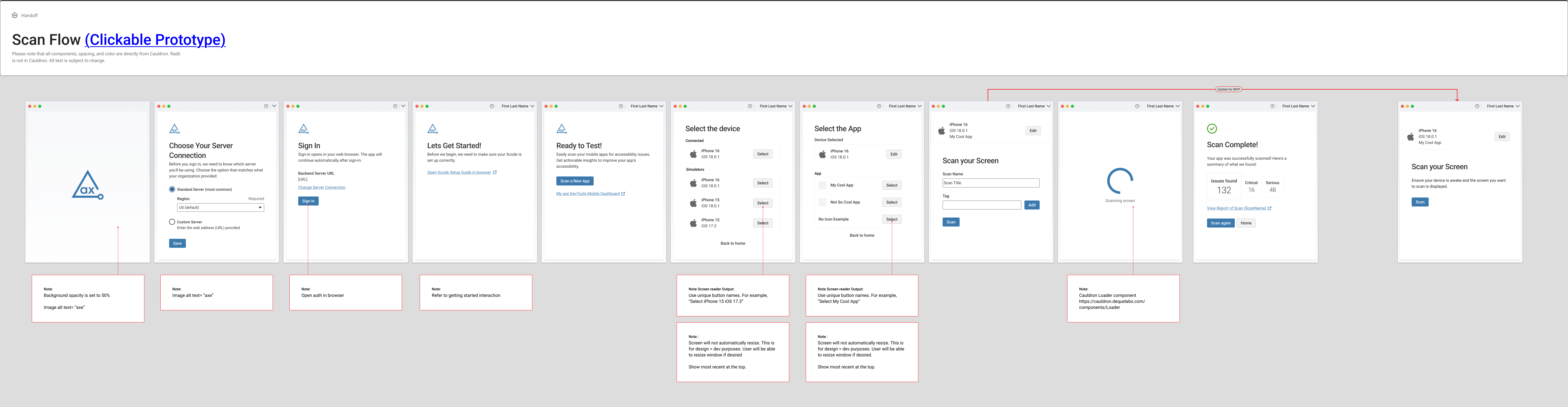This screenshot has height=407, width=1568.
Task: Select the Custom Server radio button
Action: pos(172,222)
